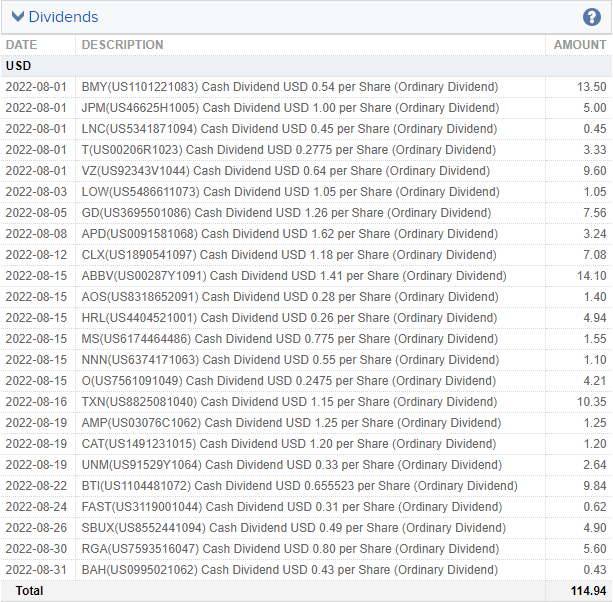Select the VZ cash dividend description
Viewport: 613px width, 602px height.
click(x=285, y=171)
